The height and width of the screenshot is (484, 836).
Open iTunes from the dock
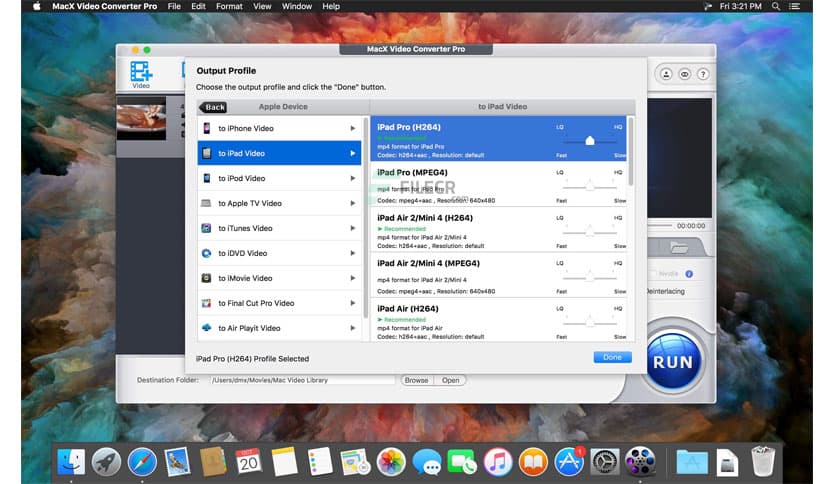[497, 462]
